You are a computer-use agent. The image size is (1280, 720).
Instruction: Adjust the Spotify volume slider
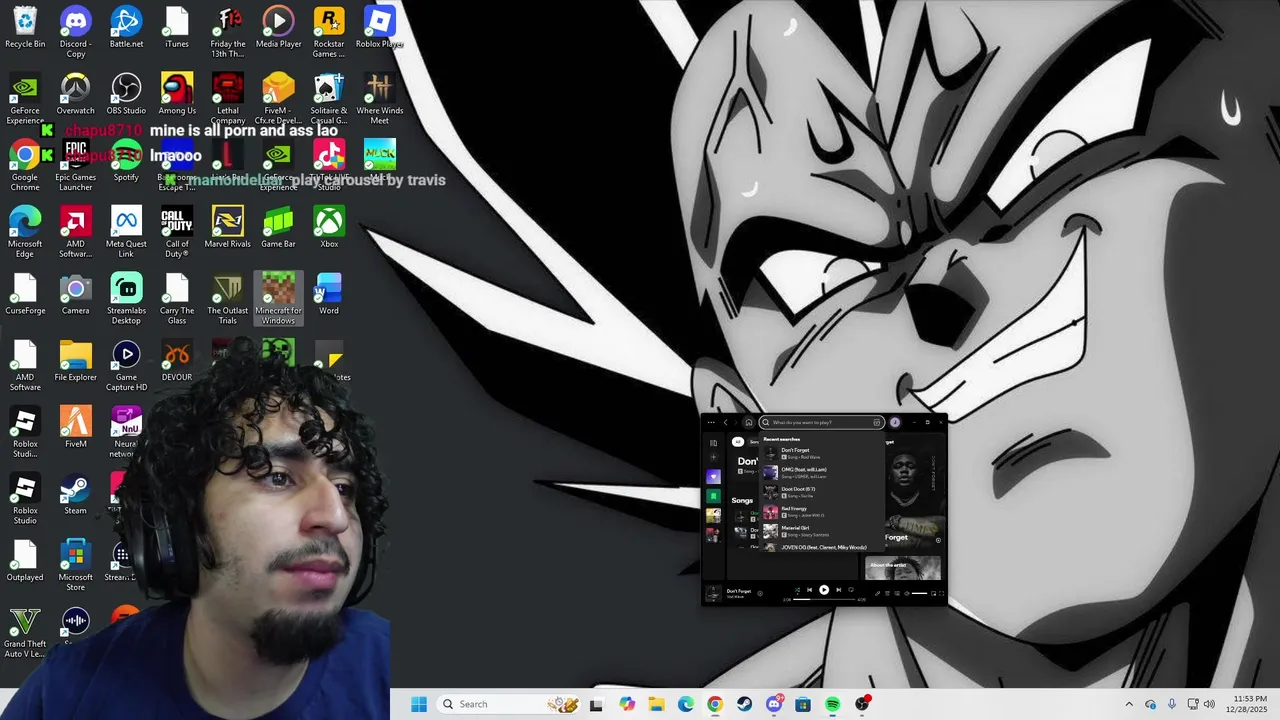[x=919, y=593]
